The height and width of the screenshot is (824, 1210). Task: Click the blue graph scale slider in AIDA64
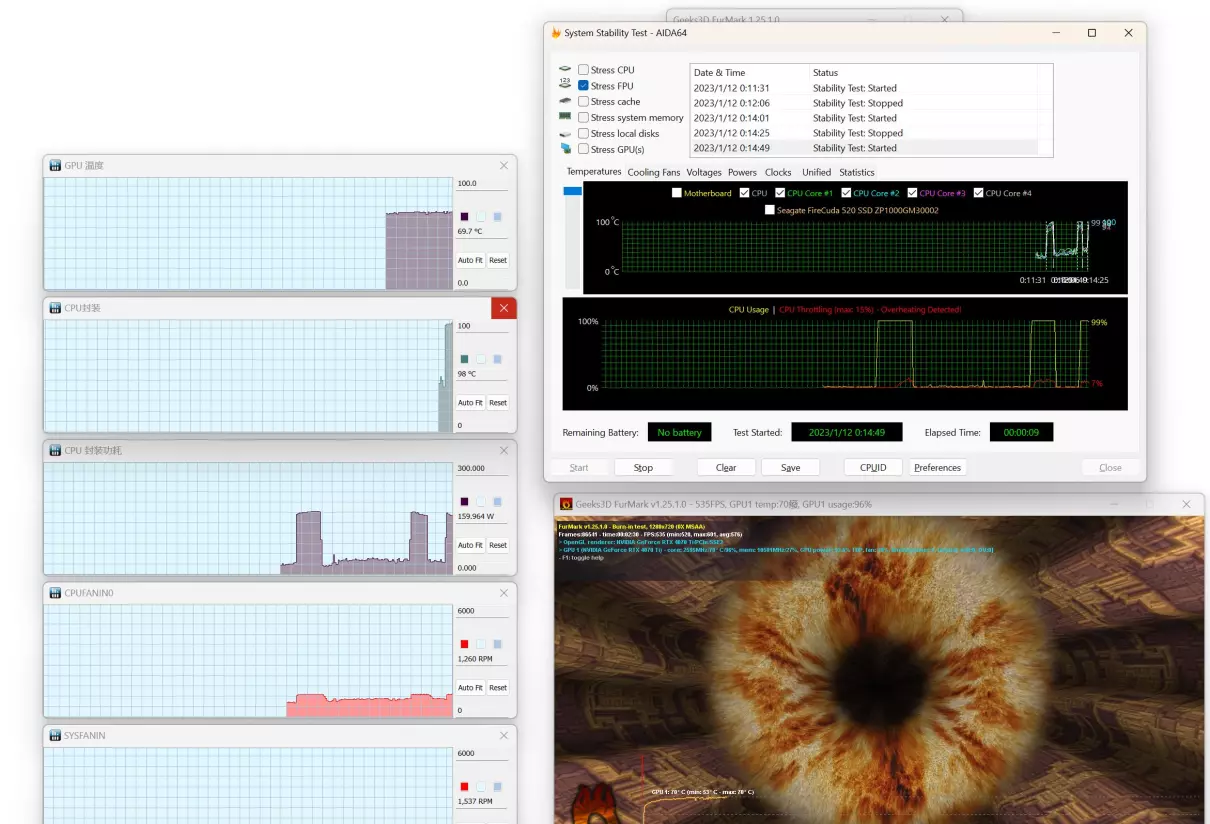[x=572, y=191]
